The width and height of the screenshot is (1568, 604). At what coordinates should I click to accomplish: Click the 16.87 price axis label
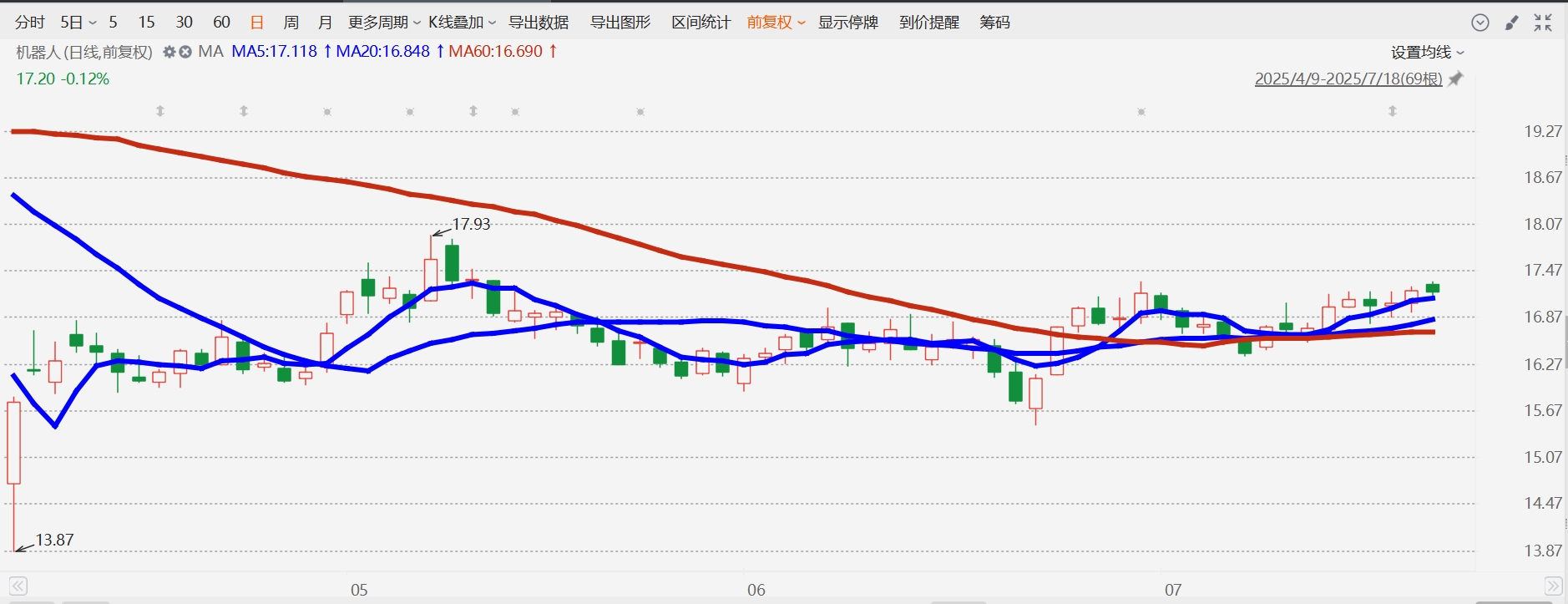pos(1543,317)
